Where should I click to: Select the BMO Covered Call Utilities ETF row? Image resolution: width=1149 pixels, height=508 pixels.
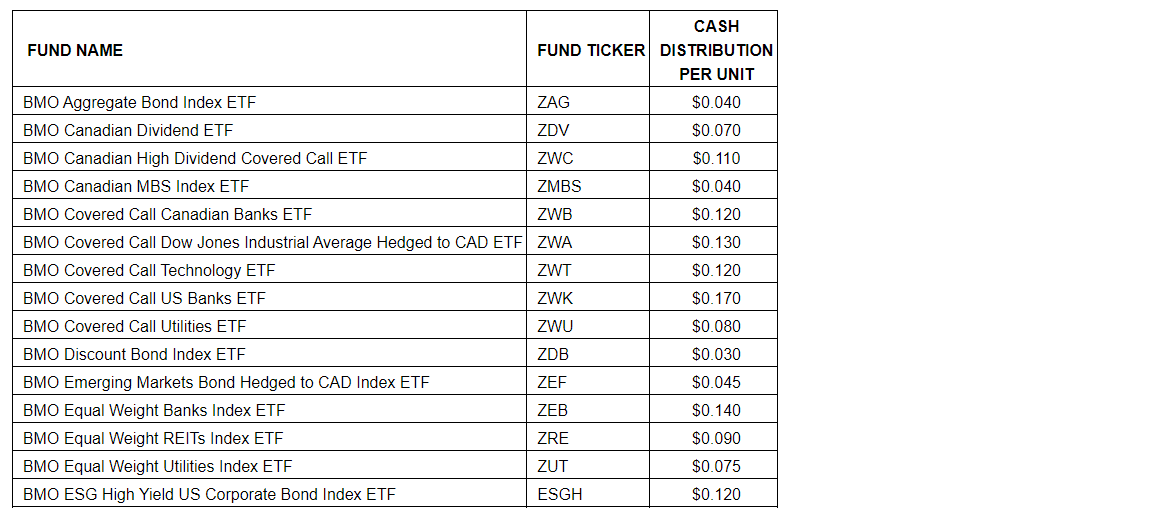[x=134, y=326]
